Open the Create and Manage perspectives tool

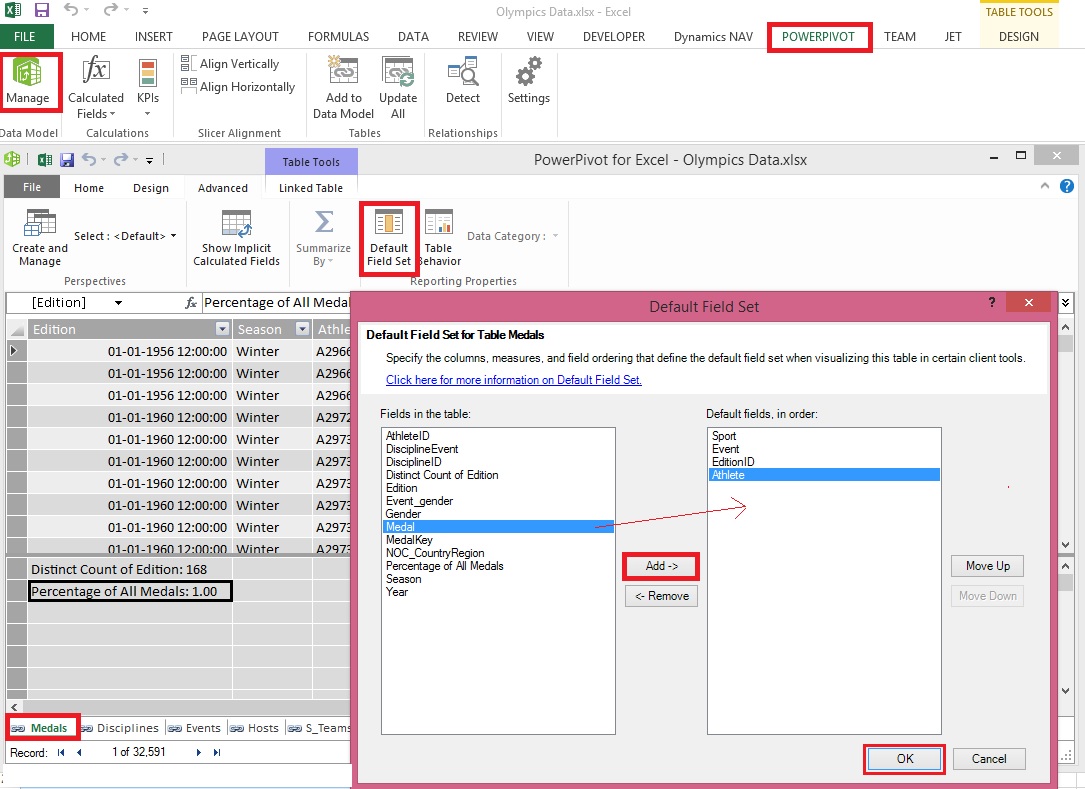[x=40, y=238]
